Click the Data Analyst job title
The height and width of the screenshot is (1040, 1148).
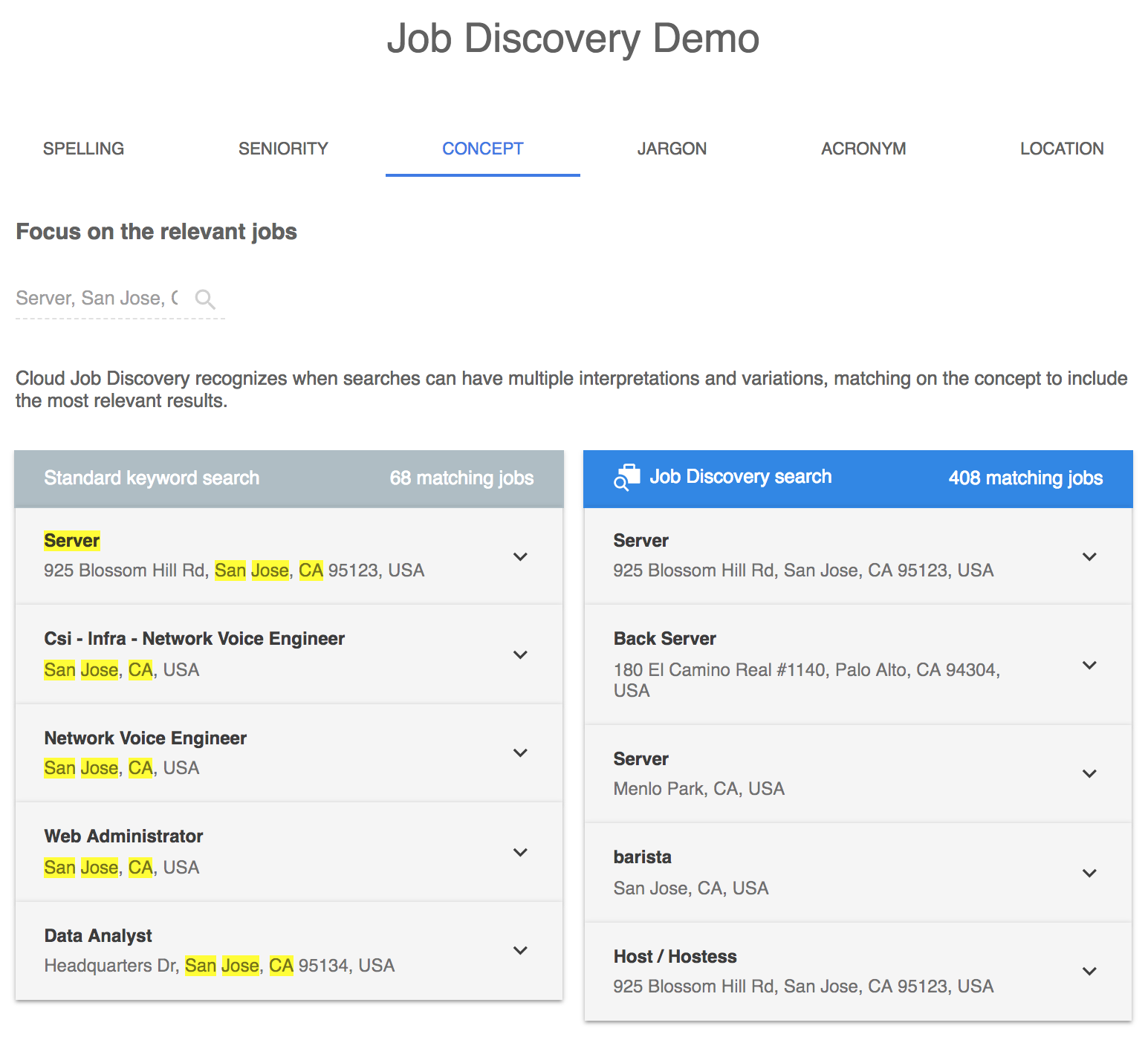(98, 936)
